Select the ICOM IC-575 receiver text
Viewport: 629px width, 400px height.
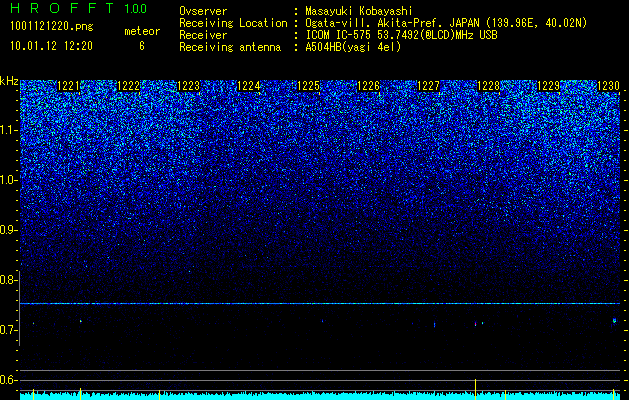(401, 35)
